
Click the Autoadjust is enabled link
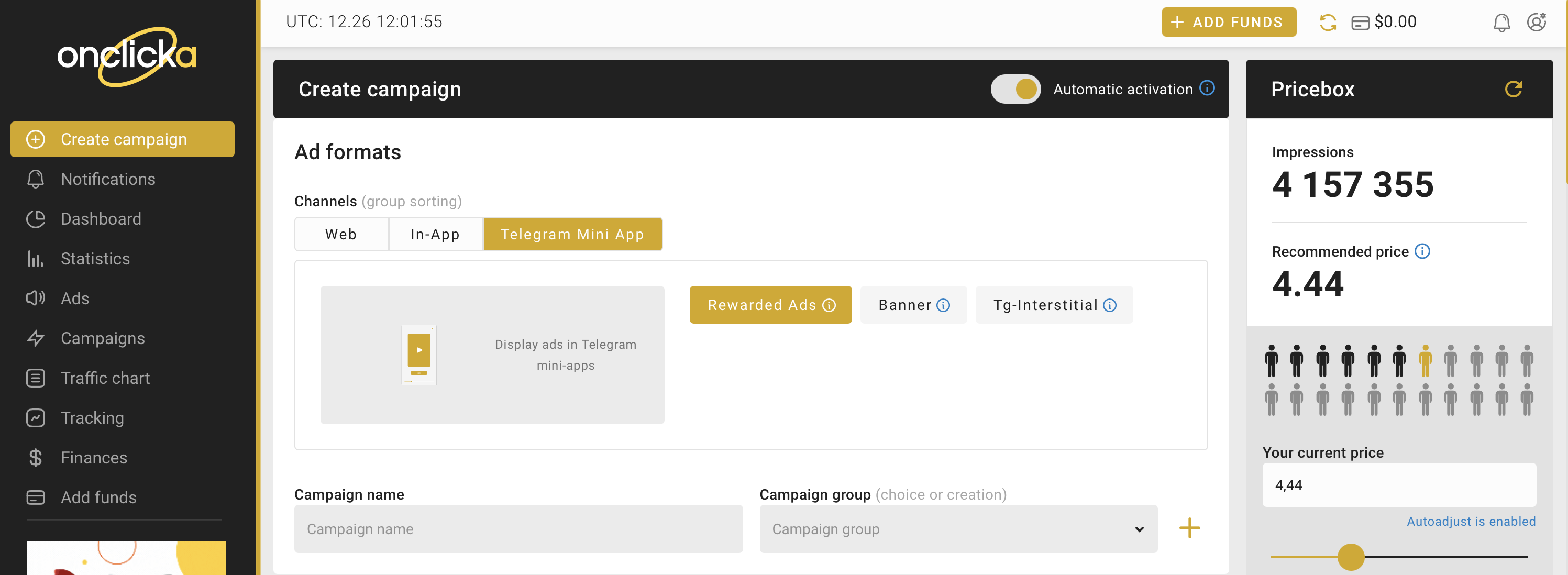click(1471, 522)
